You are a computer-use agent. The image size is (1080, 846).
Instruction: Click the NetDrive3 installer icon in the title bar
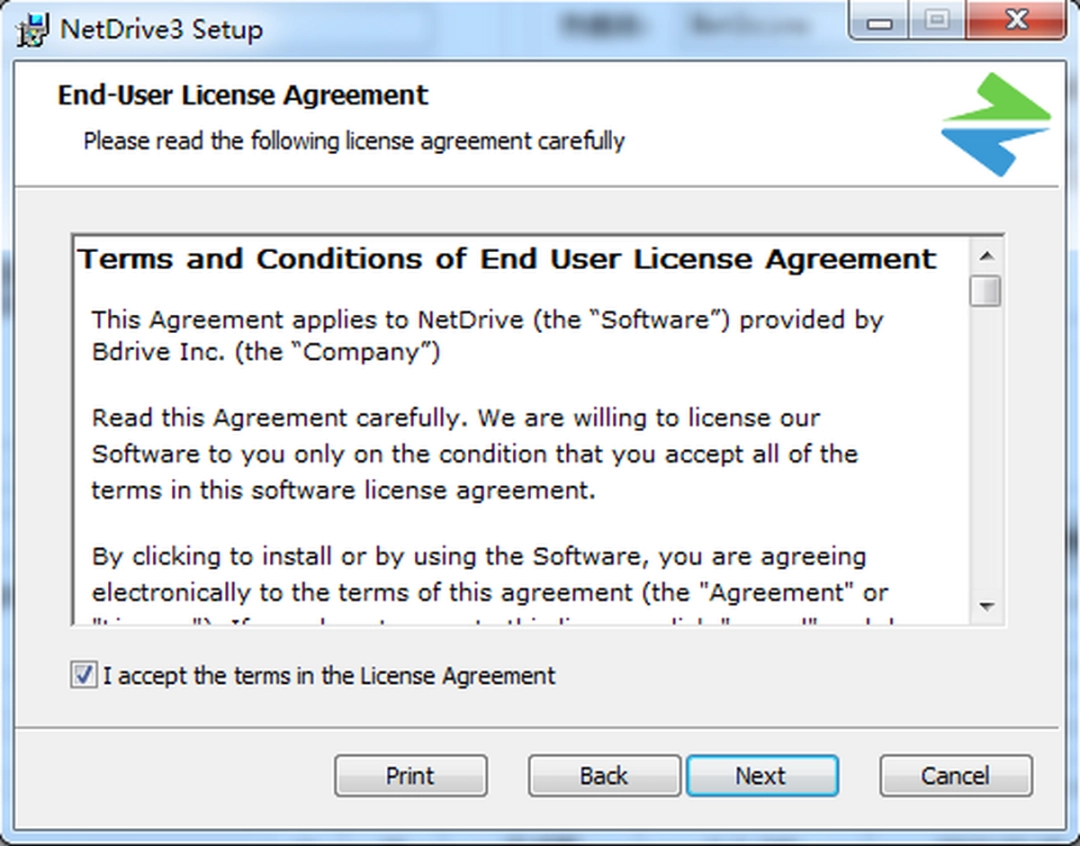tap(30, 30)
